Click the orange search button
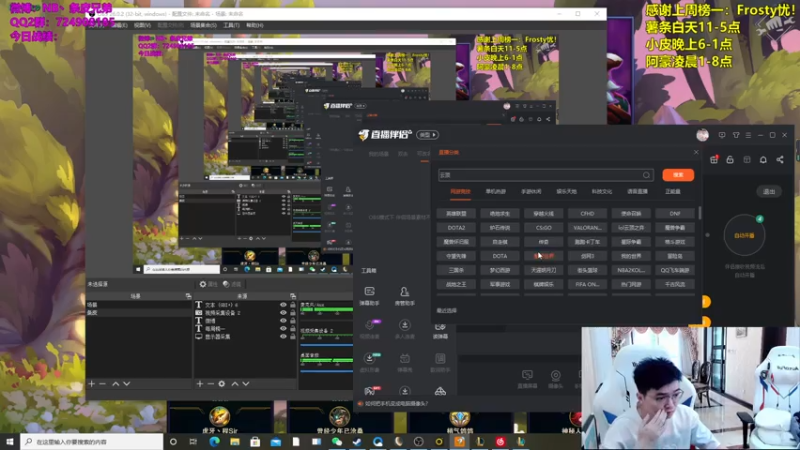 coord(678,175)
